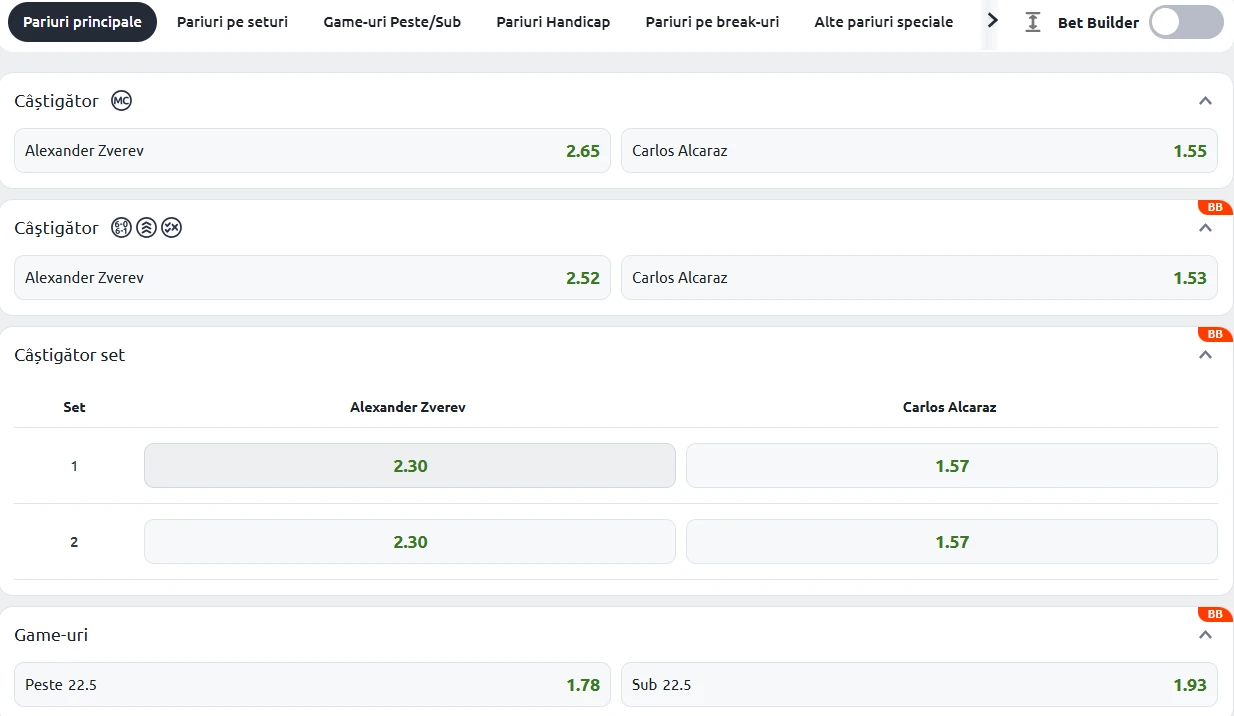Screen dimensions: 1234x716
Task: Click the triple chevron-up circle icon
Action: point(147,228)
